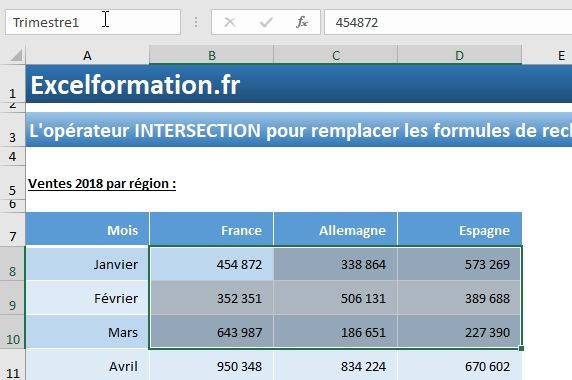Select row 11 header
572x380 pixels.
click(12, 365)
